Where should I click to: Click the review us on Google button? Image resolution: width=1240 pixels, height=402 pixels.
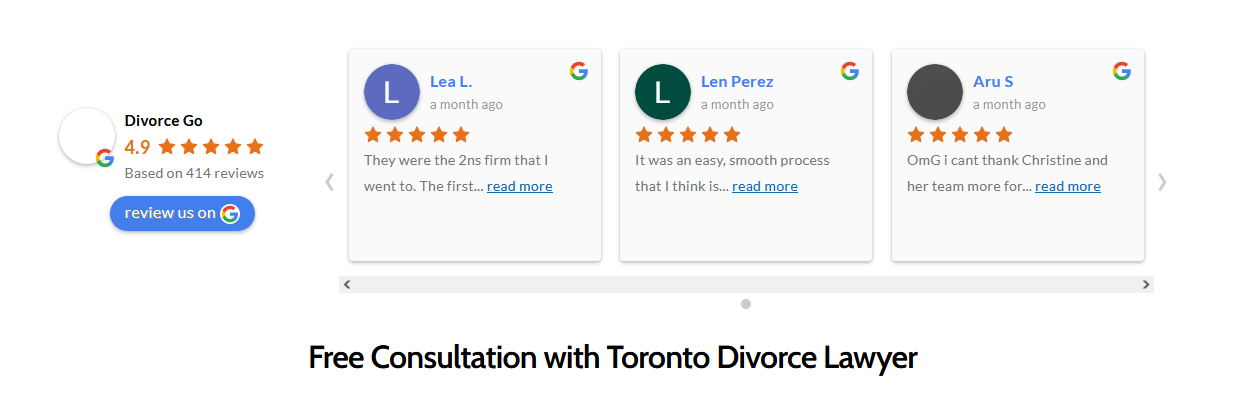click(182, 213)
